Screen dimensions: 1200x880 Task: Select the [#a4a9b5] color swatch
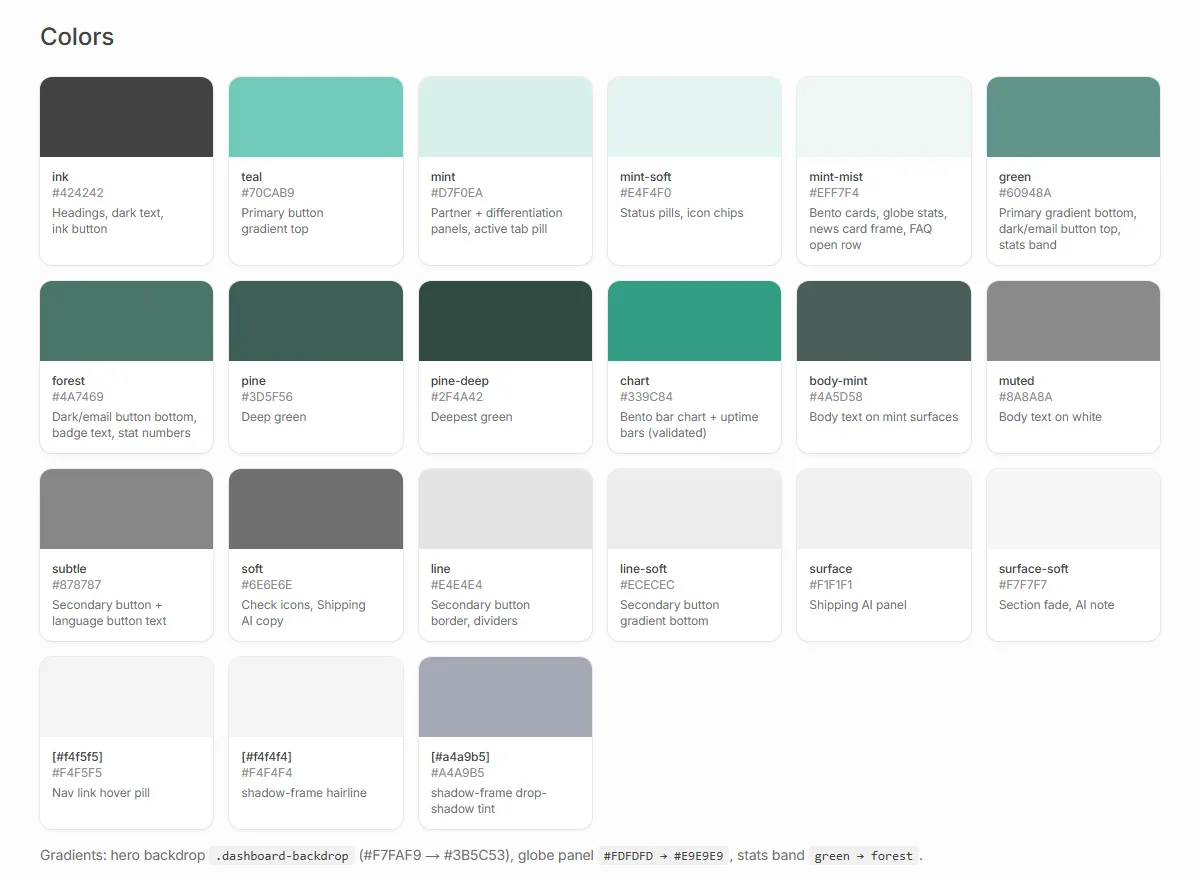505,697
